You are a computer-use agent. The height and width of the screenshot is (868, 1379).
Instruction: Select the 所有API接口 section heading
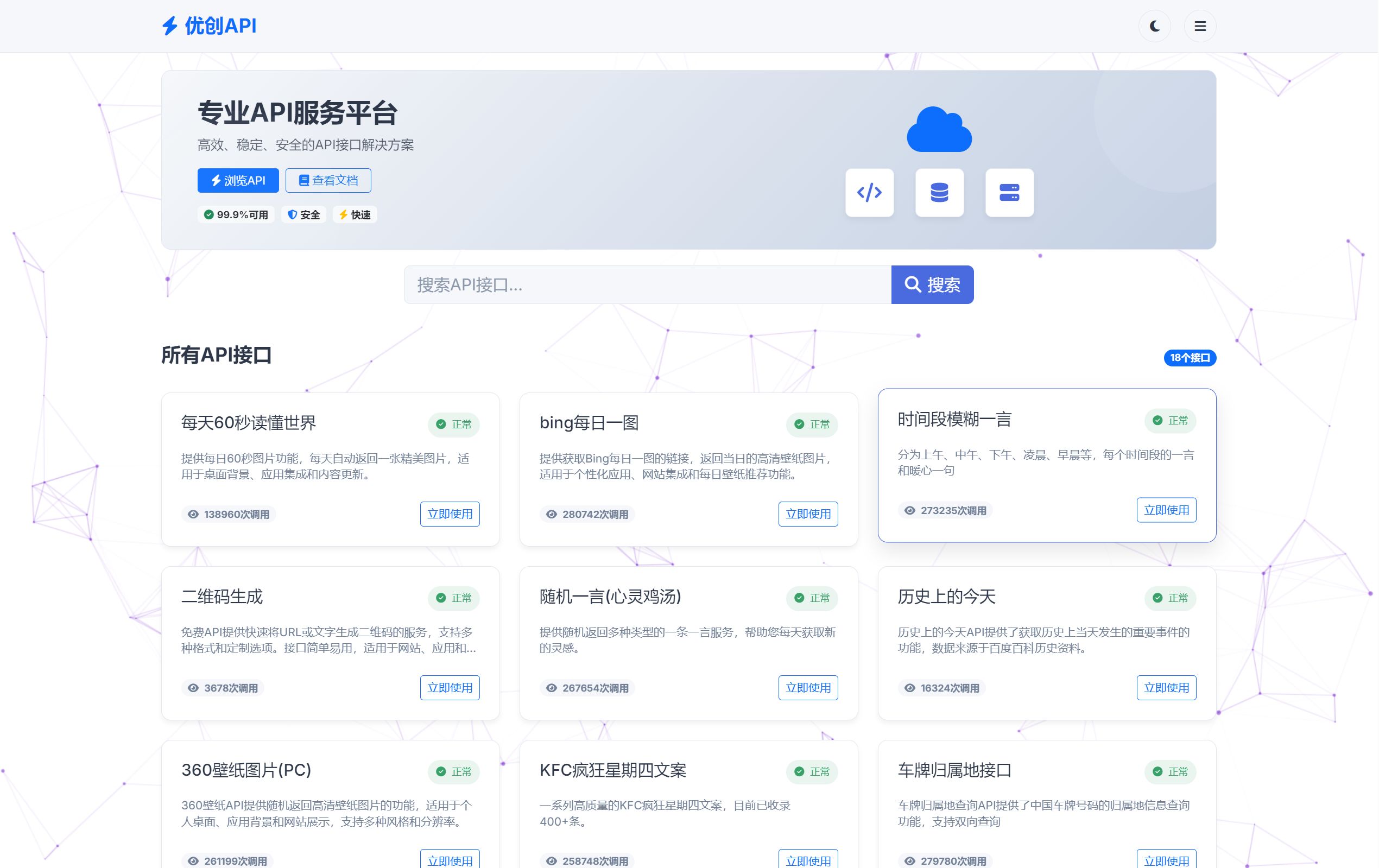[217, 355]
